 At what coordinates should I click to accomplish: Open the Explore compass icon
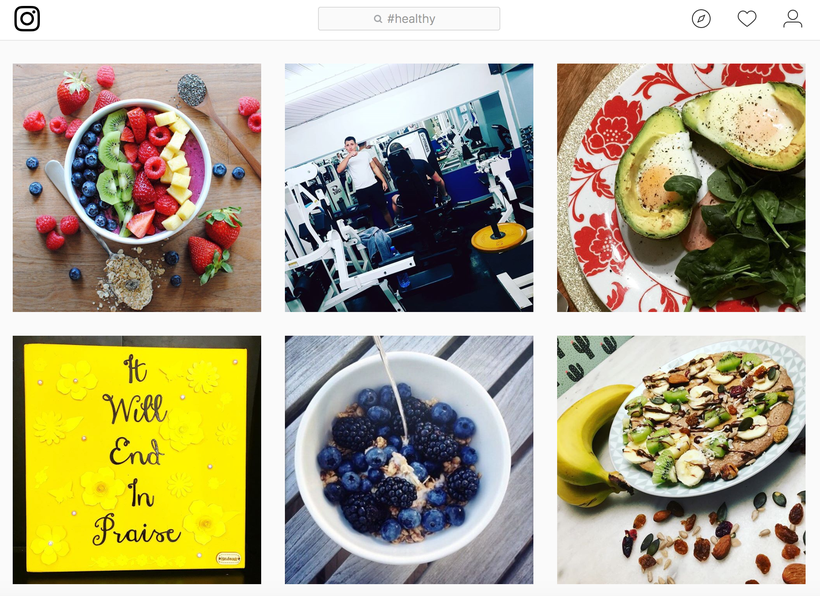point(701,19)
